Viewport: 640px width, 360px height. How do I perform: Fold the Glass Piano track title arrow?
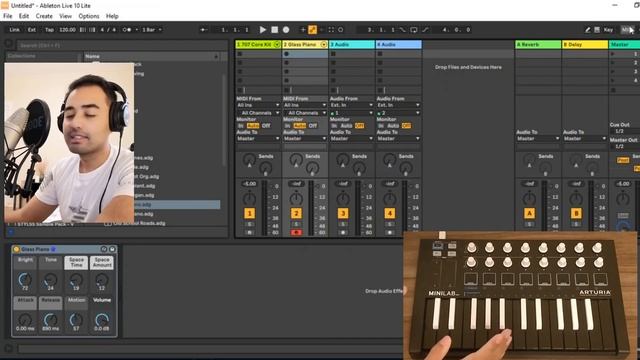[324, 44]
